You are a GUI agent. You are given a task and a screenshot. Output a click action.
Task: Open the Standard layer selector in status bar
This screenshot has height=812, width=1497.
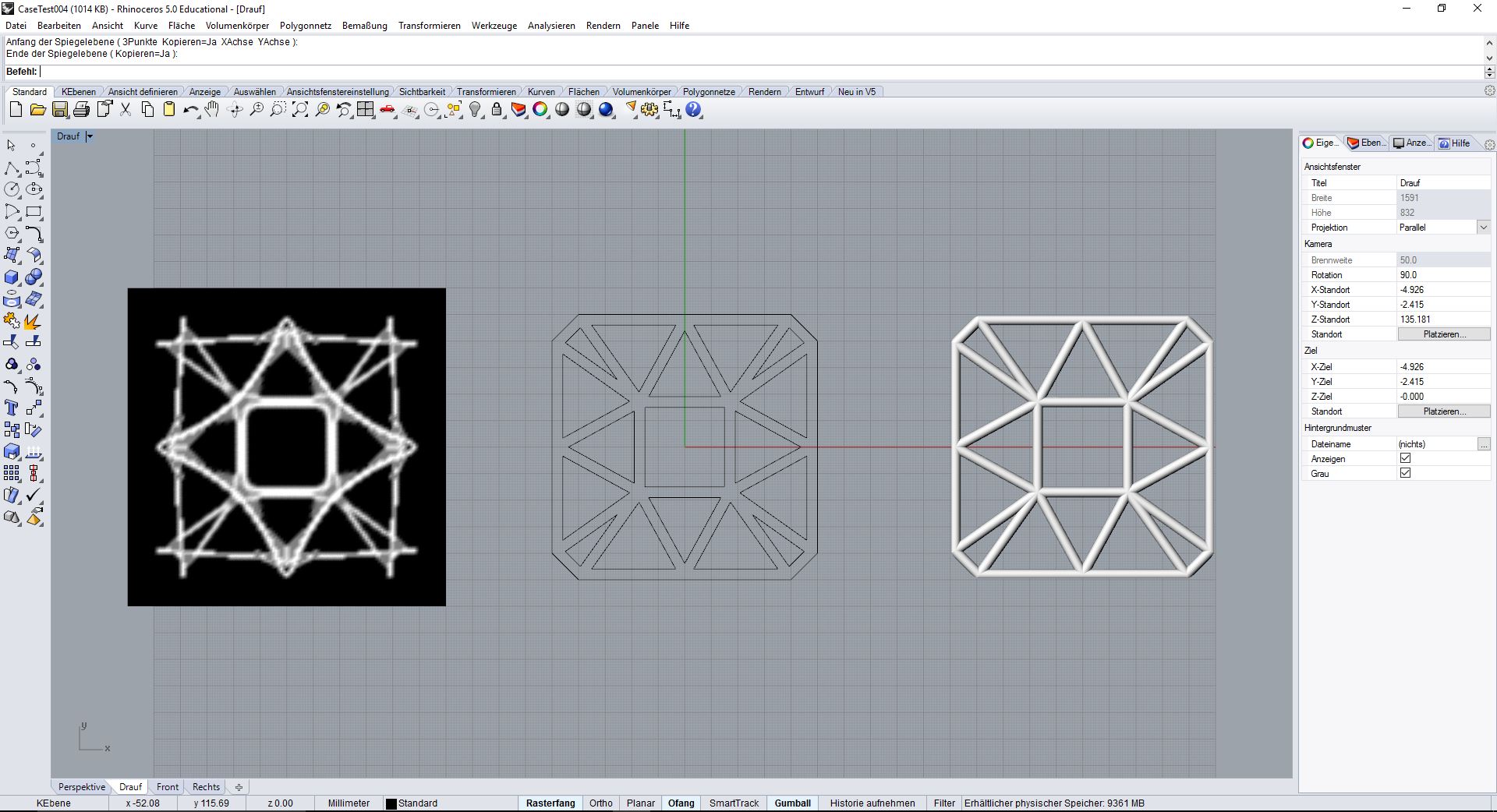tap(412, 803)
